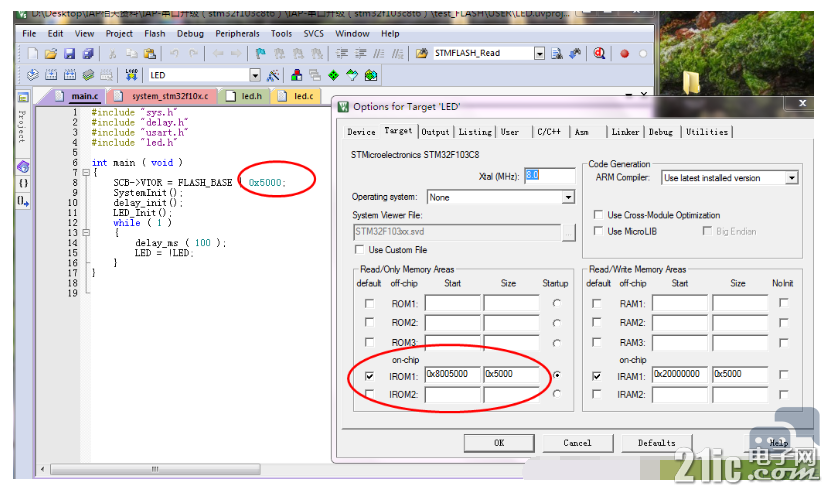Switch to the Output tab
Viewport: 828px width, 490px height.
click(x=435, y=132)
